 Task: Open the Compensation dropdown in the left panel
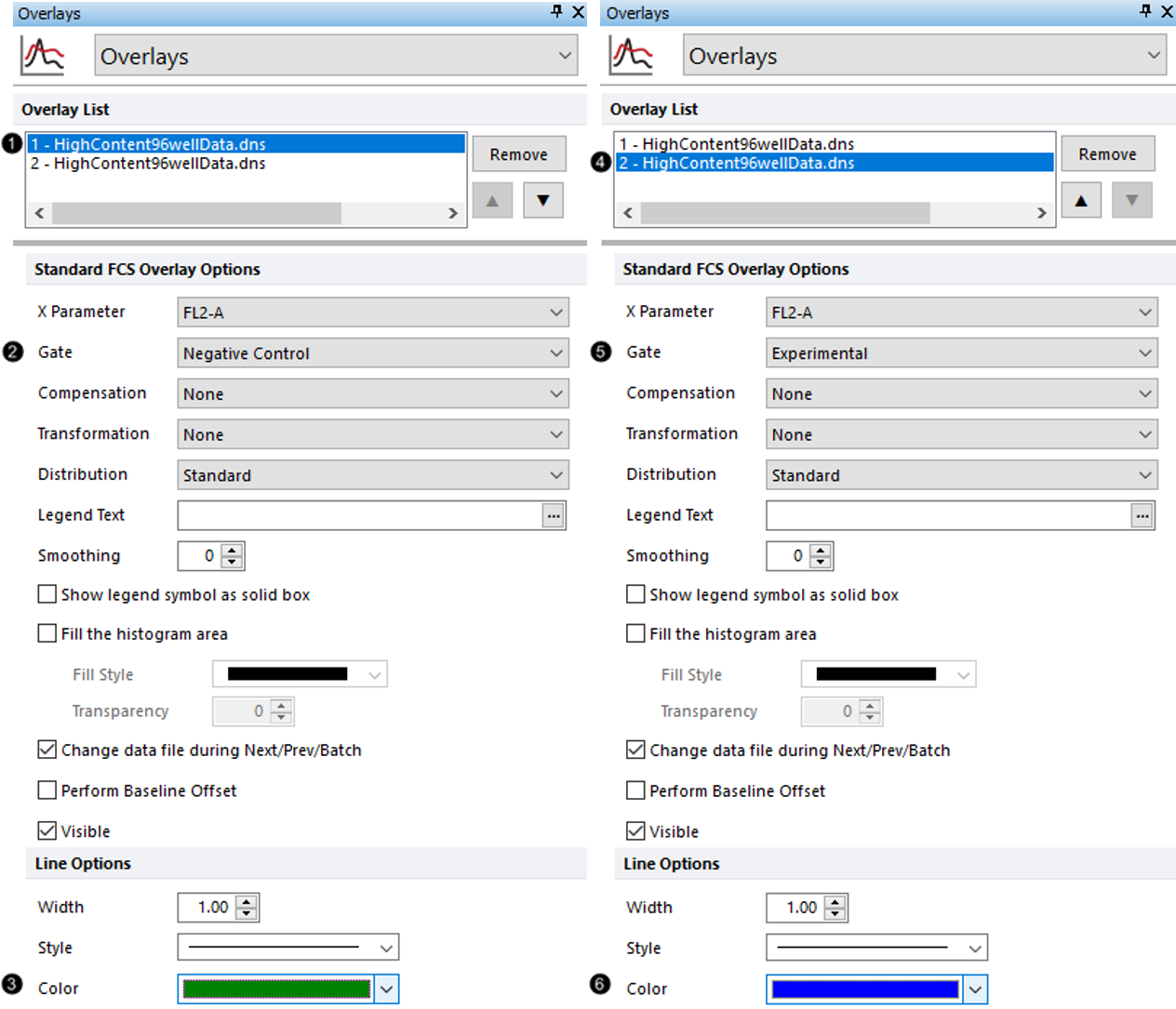click(373, 394)
